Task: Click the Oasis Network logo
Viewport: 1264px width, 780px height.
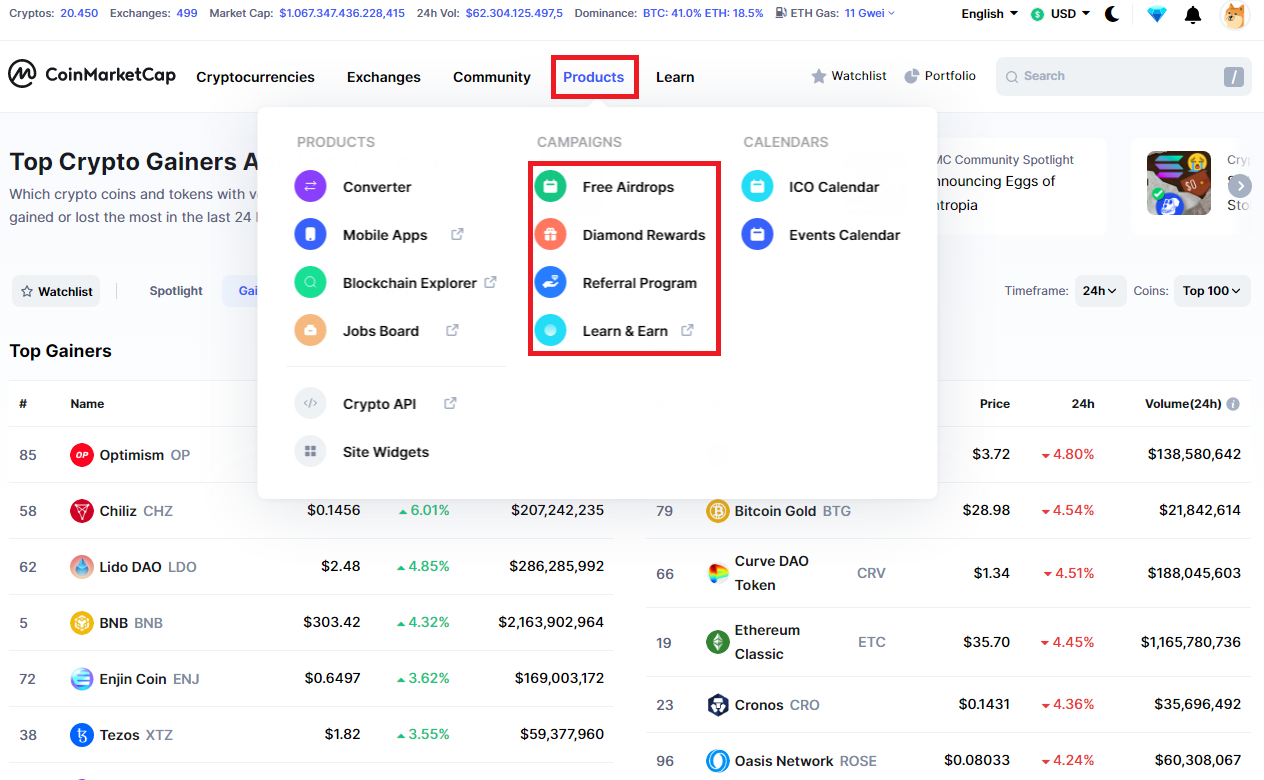Action: (x=718, y=761)
